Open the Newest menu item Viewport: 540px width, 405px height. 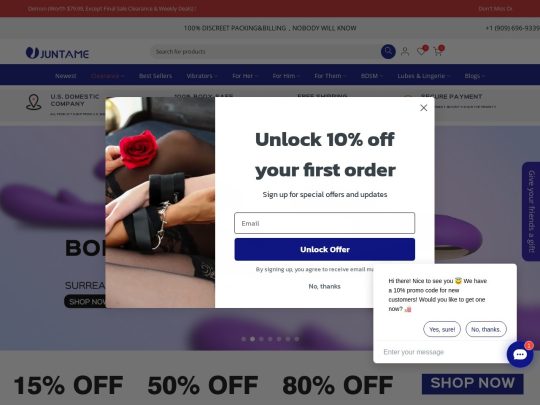pos(65,76)
